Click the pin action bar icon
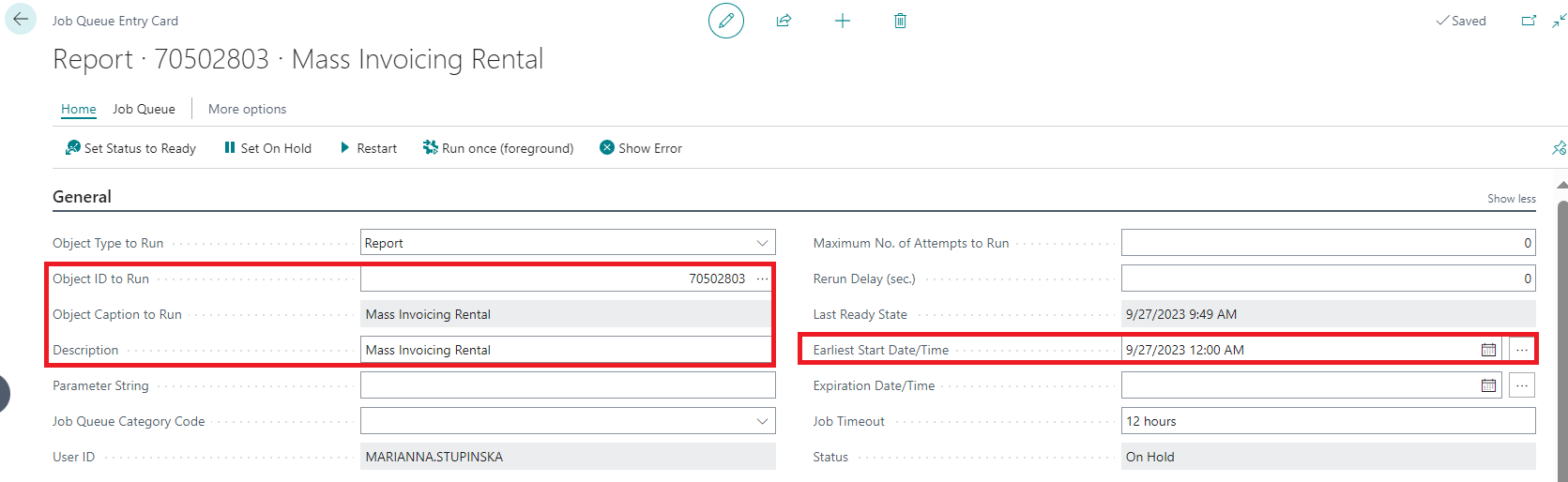 pyautogui.click(x=1559, y=148)
